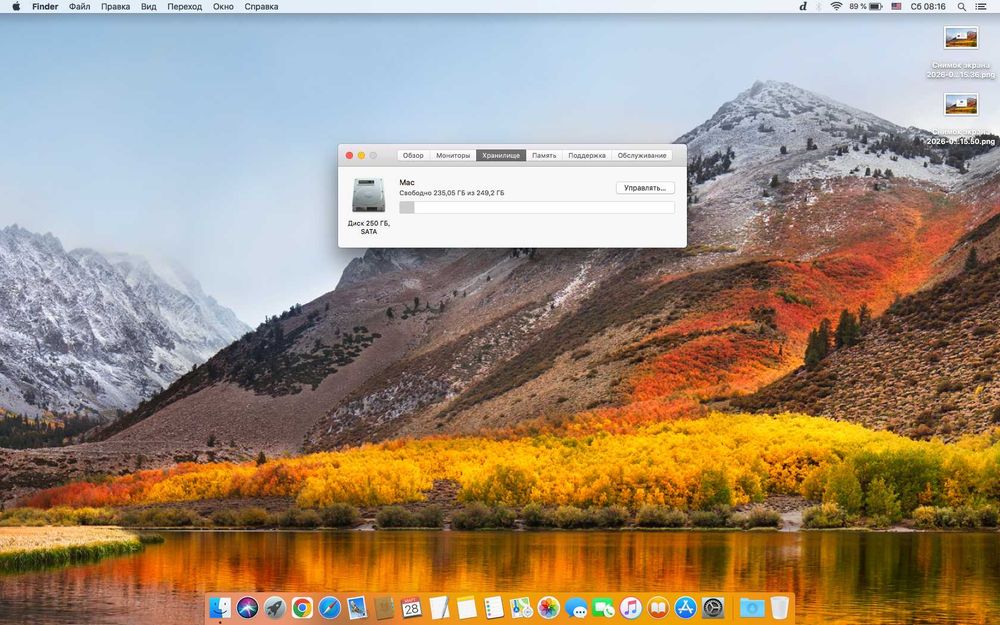Select screenshot file ending 15.50.png
Screen dimensions: 1000x625
pos(960,119)
